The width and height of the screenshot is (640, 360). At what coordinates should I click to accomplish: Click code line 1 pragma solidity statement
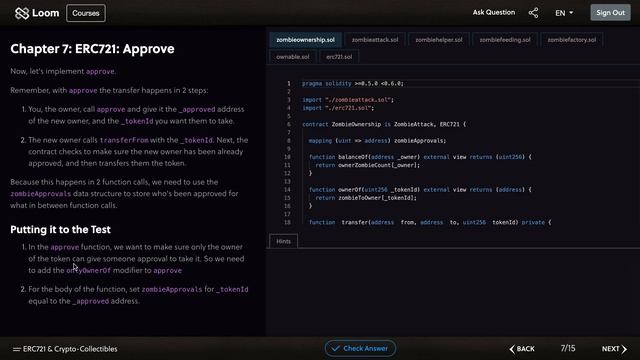pos(353,83)
